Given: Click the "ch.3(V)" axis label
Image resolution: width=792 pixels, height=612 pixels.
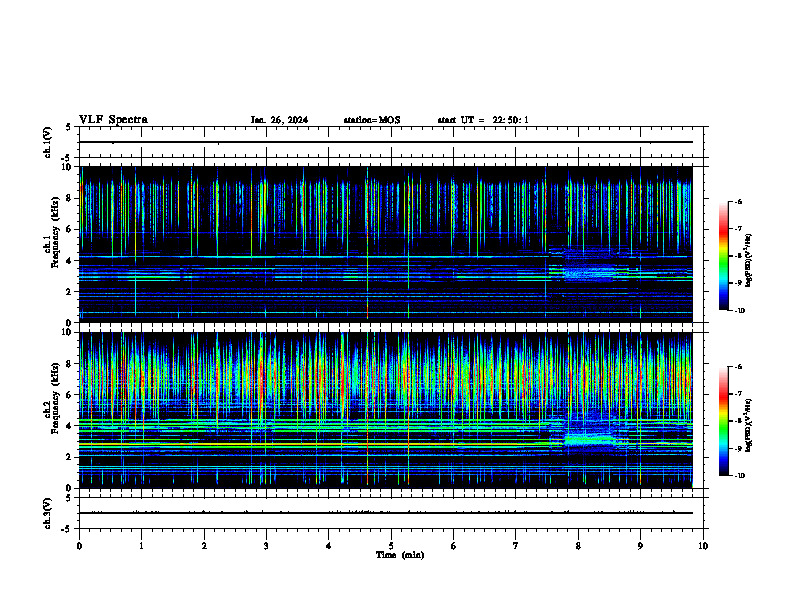Looking at the screenshot, I should [48, 514].
